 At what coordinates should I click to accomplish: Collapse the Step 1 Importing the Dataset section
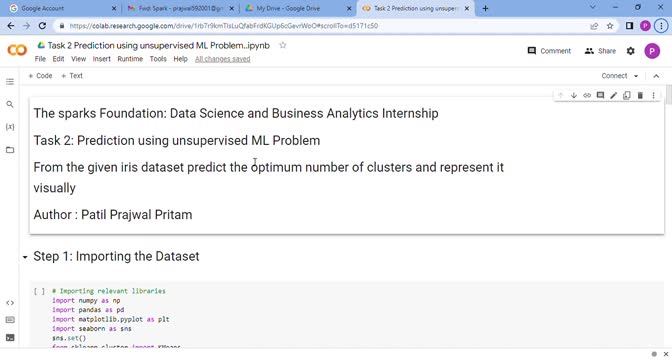tap(25, 257)
